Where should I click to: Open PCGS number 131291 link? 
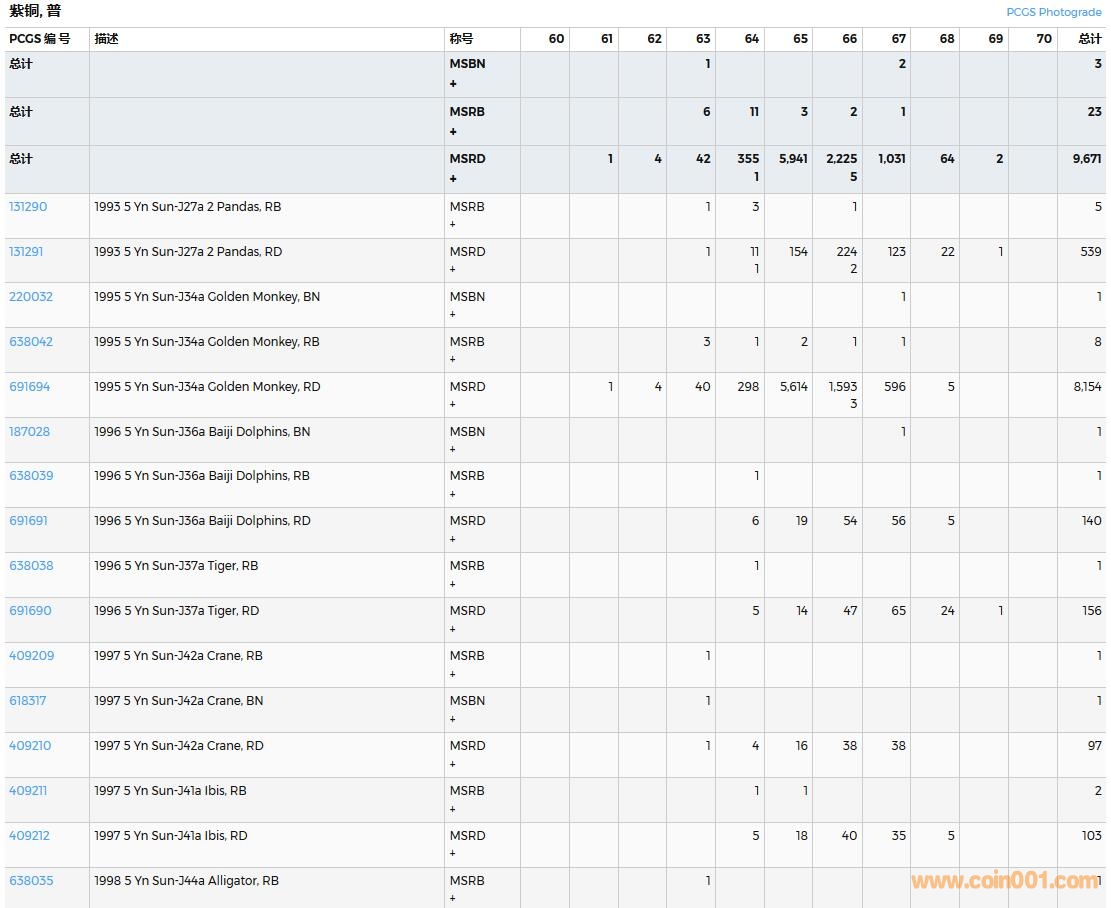[26, 252]
